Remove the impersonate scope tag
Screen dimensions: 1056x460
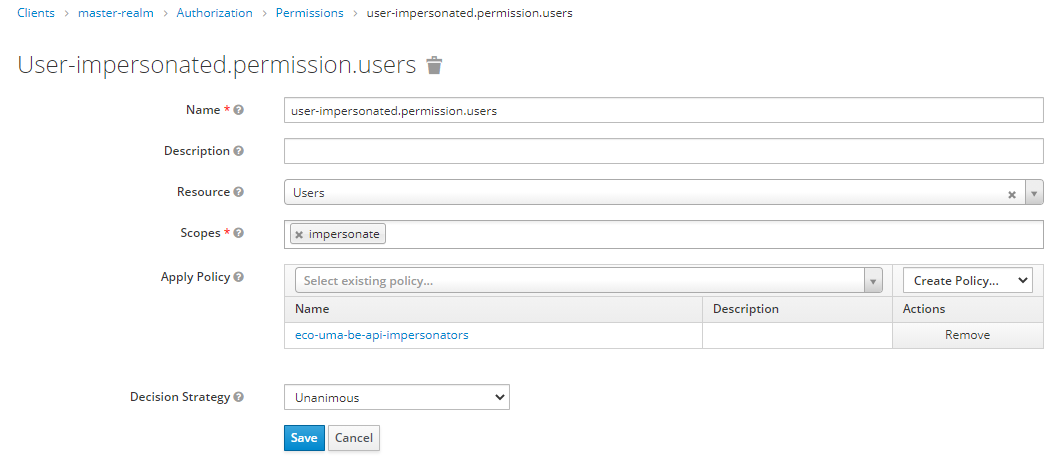click(299, 234)
